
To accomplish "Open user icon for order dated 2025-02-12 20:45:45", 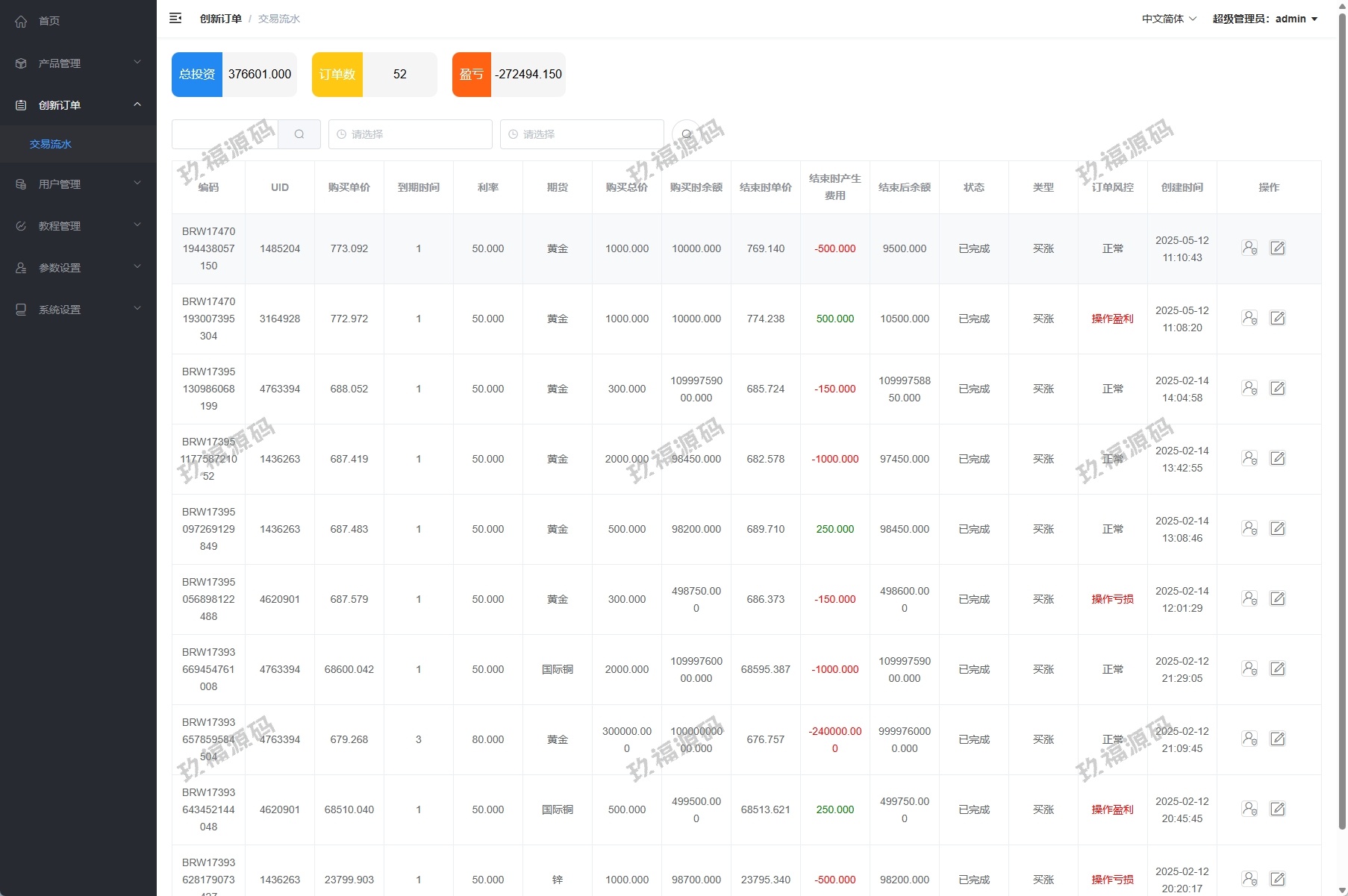I will [1249, 809].
